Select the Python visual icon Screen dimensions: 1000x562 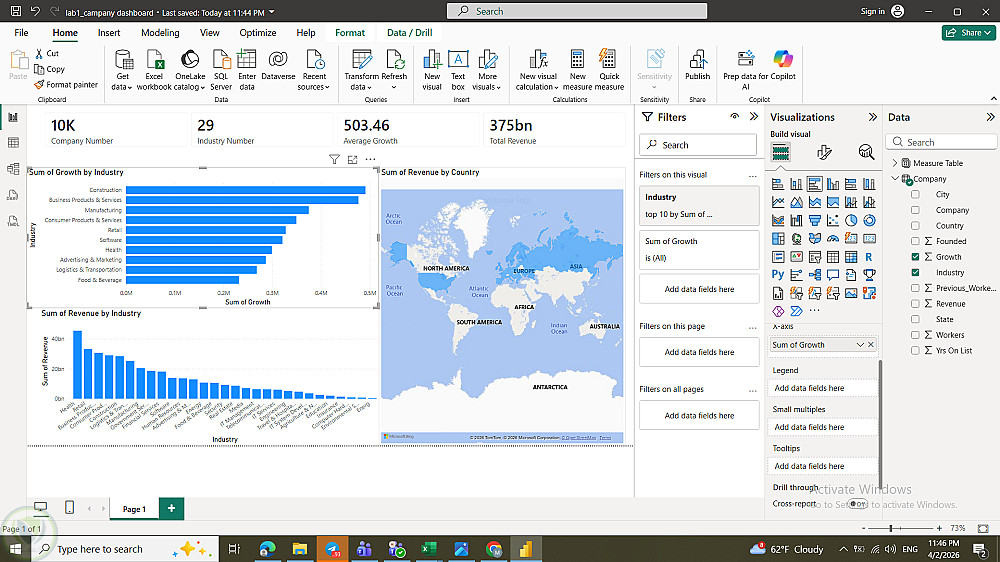(x=778, y=274)
